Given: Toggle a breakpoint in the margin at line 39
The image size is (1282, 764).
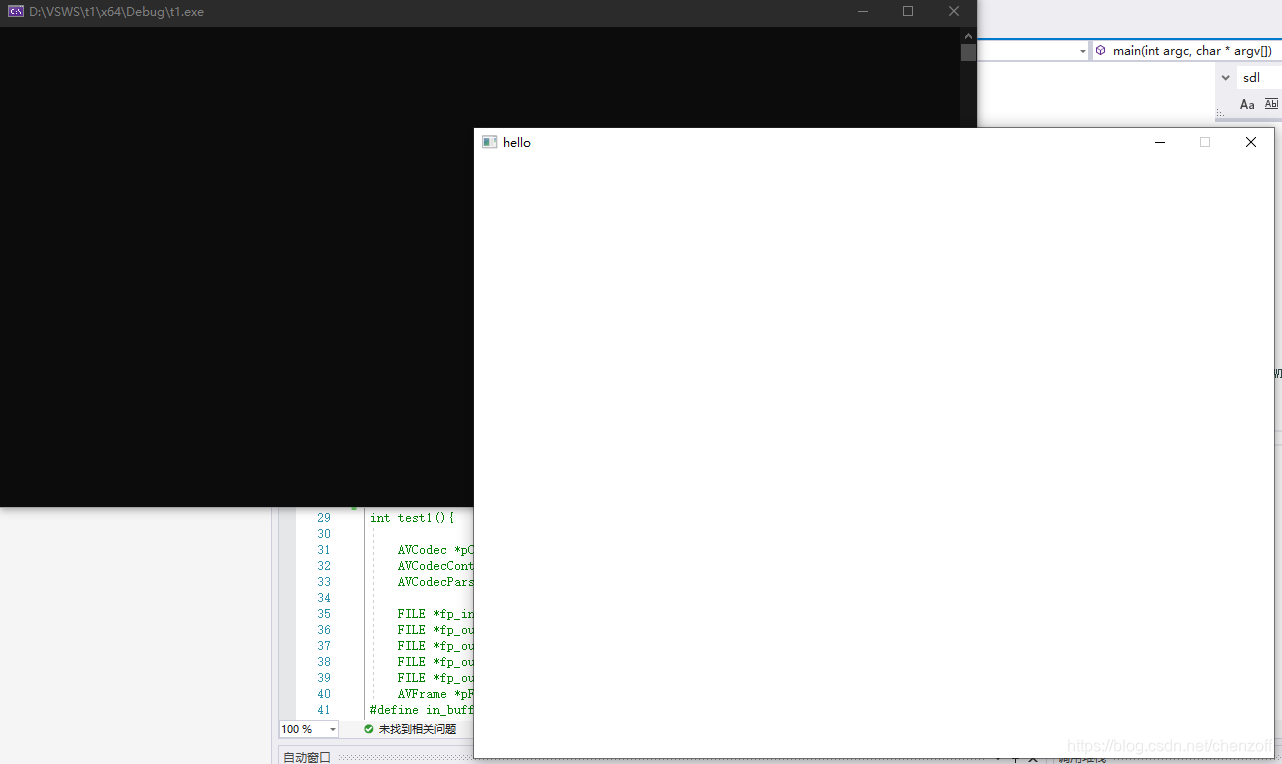Looking at the screenshot, I should click(291, 677).
